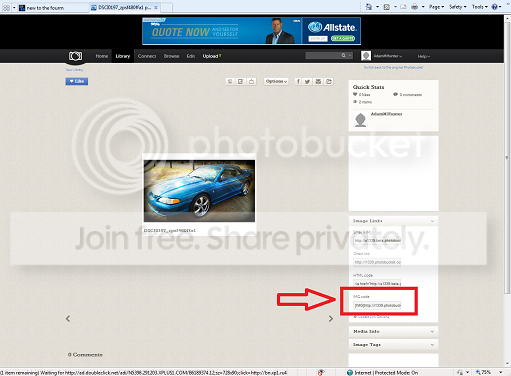Click the share-arrow icon after email
Viewport: 511px width, 376px height.
click(x=329, y=81)
